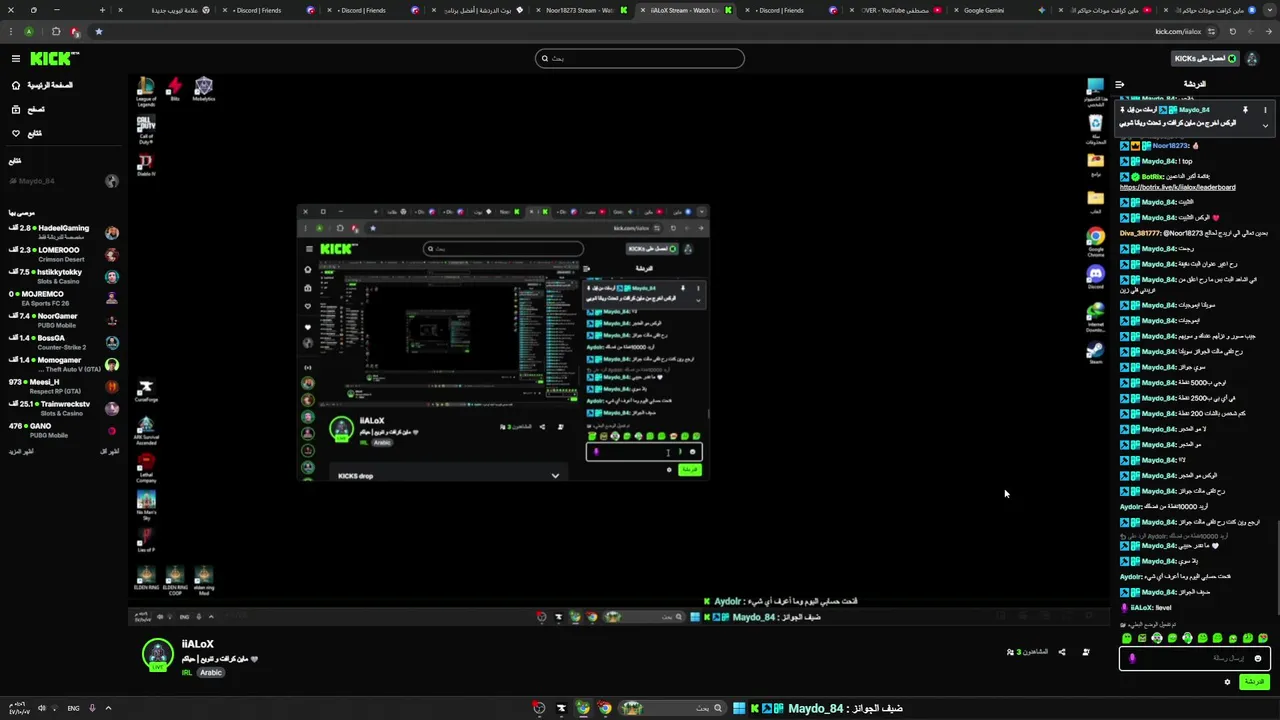The width and height of the screenshot is (1280, 720).
Task: Show the viewers count list
Action: [1028, 652]
